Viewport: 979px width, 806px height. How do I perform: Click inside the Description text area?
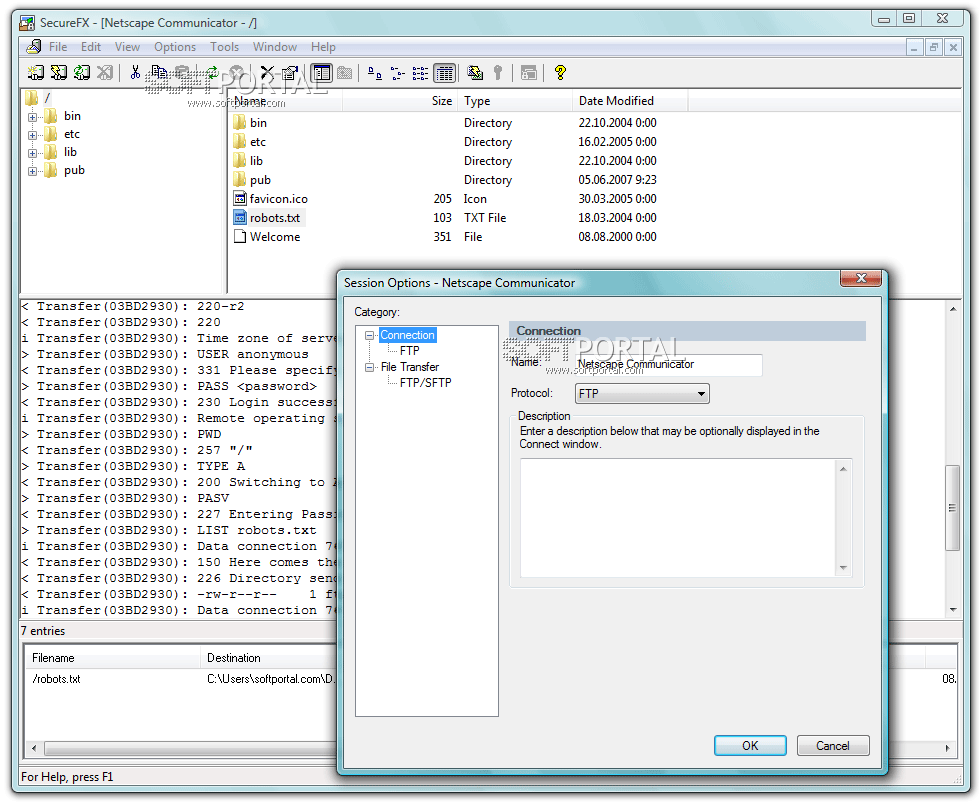pos(678,518)
